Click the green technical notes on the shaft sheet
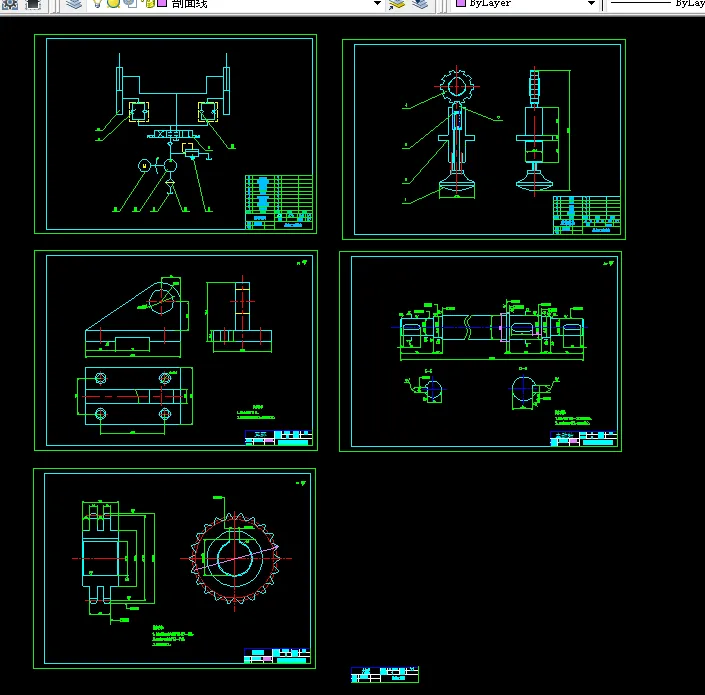Viewport: 705px width, 695px height. [x=572, y=418]
